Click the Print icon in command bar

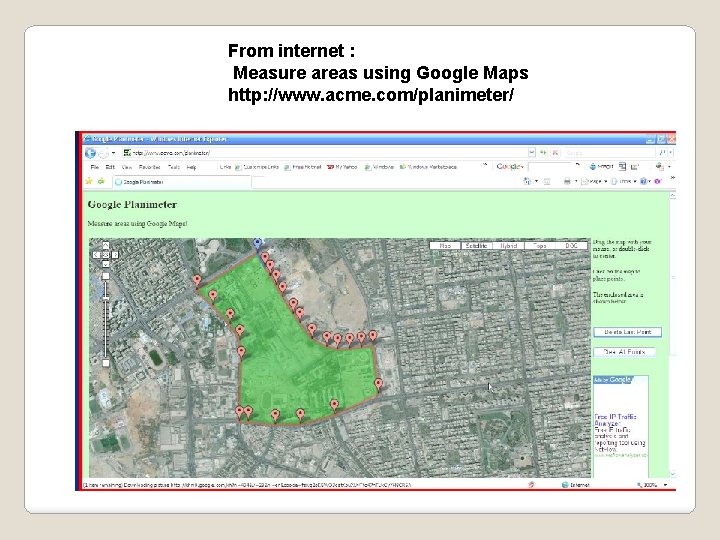pos(567,181)
